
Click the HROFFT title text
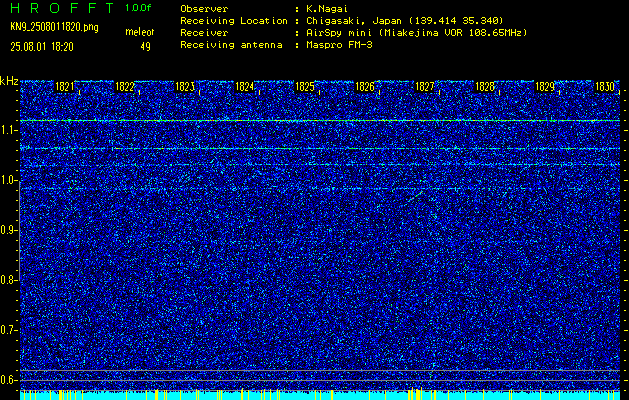[x=62, y=8]
